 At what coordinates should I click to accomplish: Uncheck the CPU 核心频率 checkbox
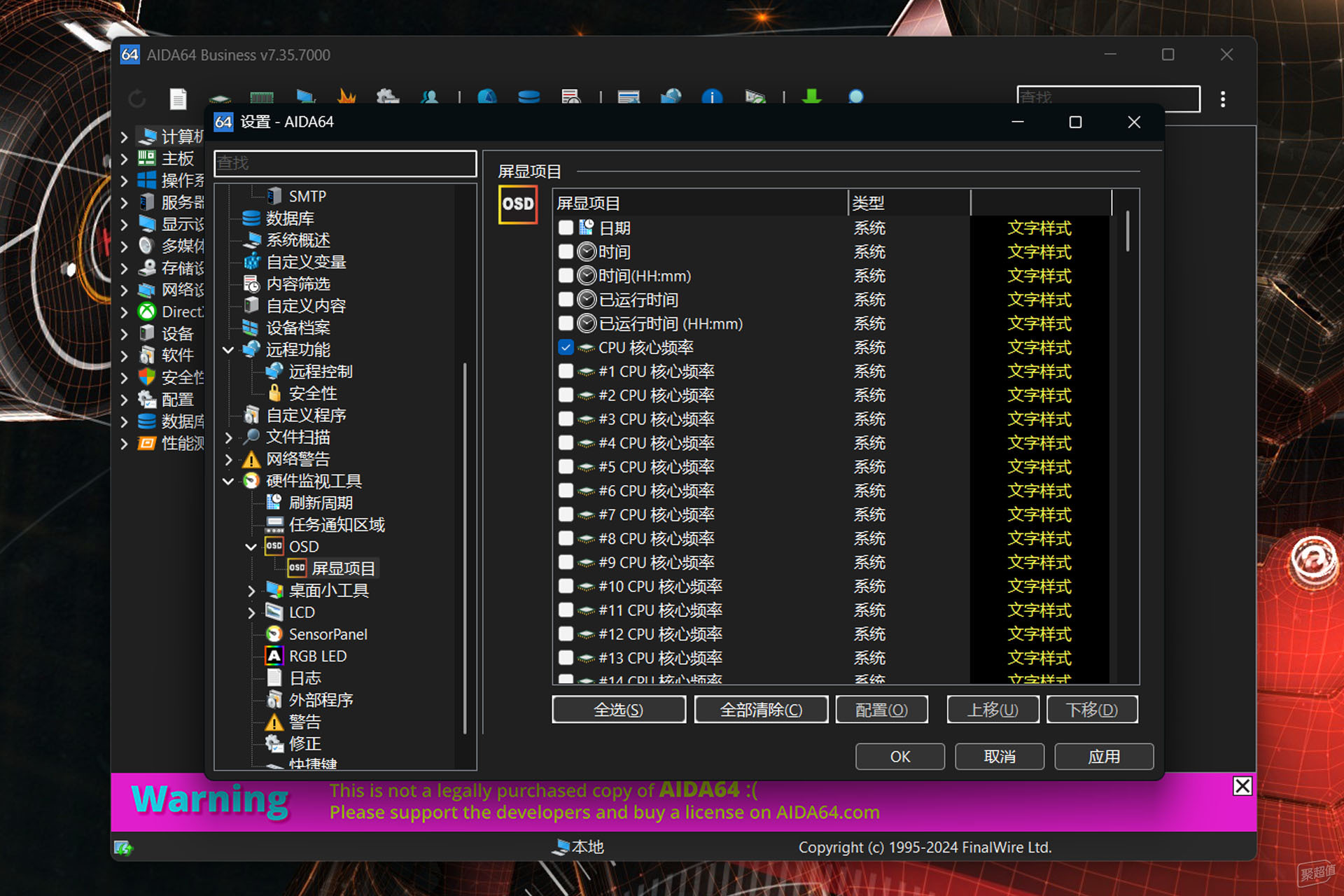tap(566, 347)
